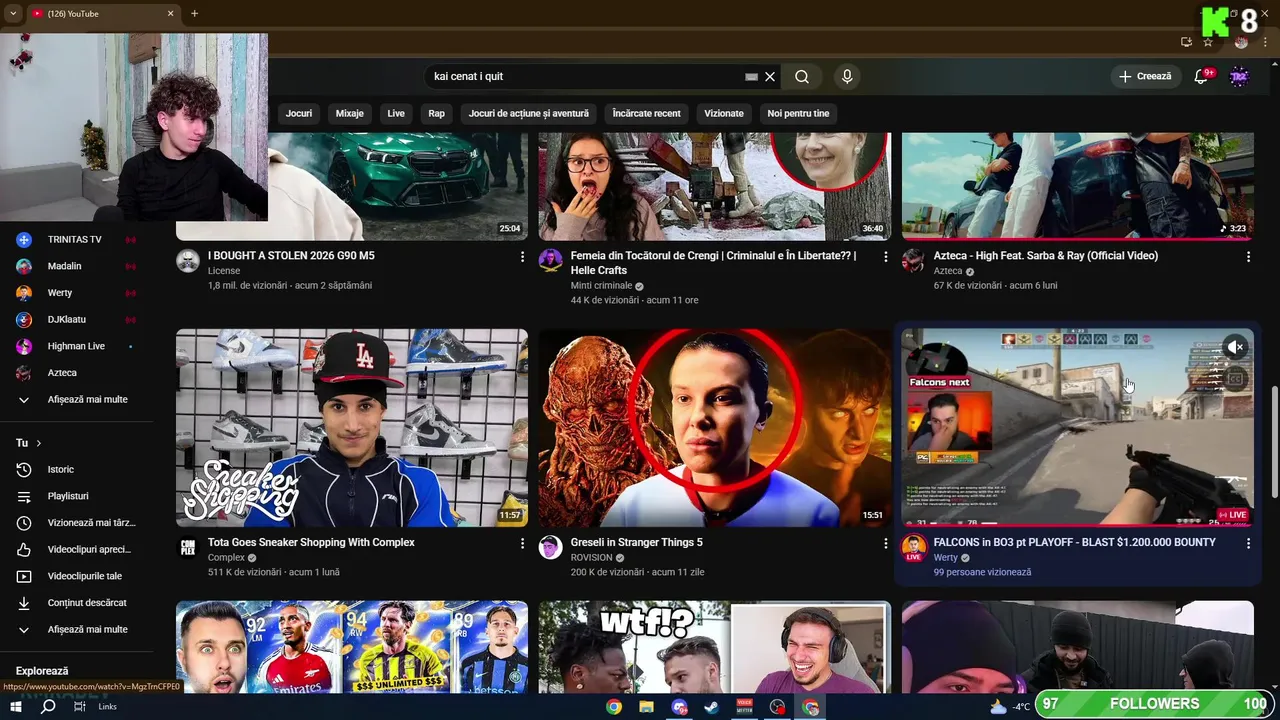Click the taskbar search magnifier

47,707
